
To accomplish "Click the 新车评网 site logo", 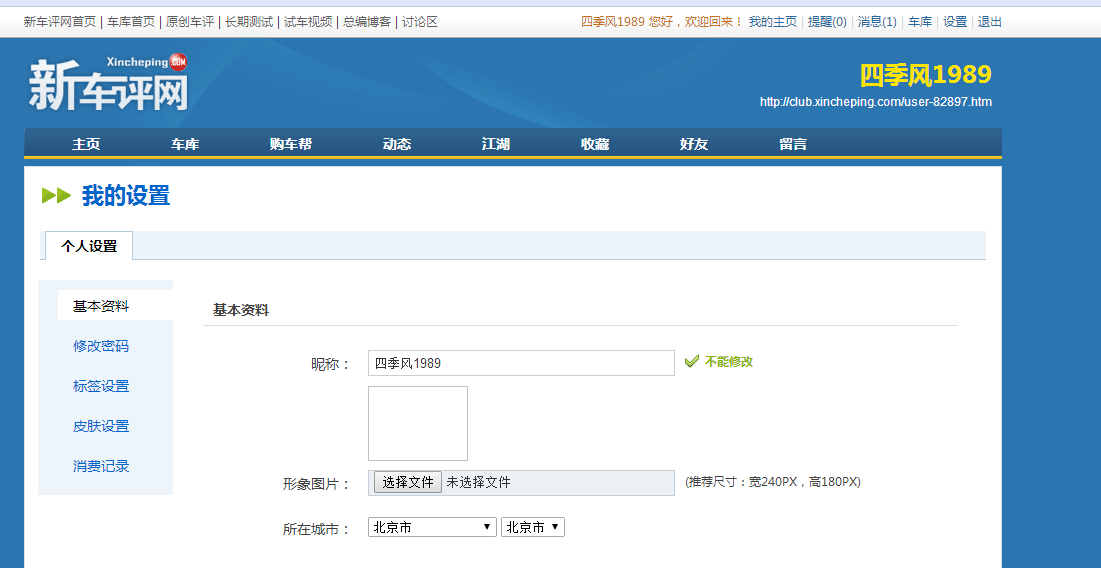I will (x=109, y=82).
